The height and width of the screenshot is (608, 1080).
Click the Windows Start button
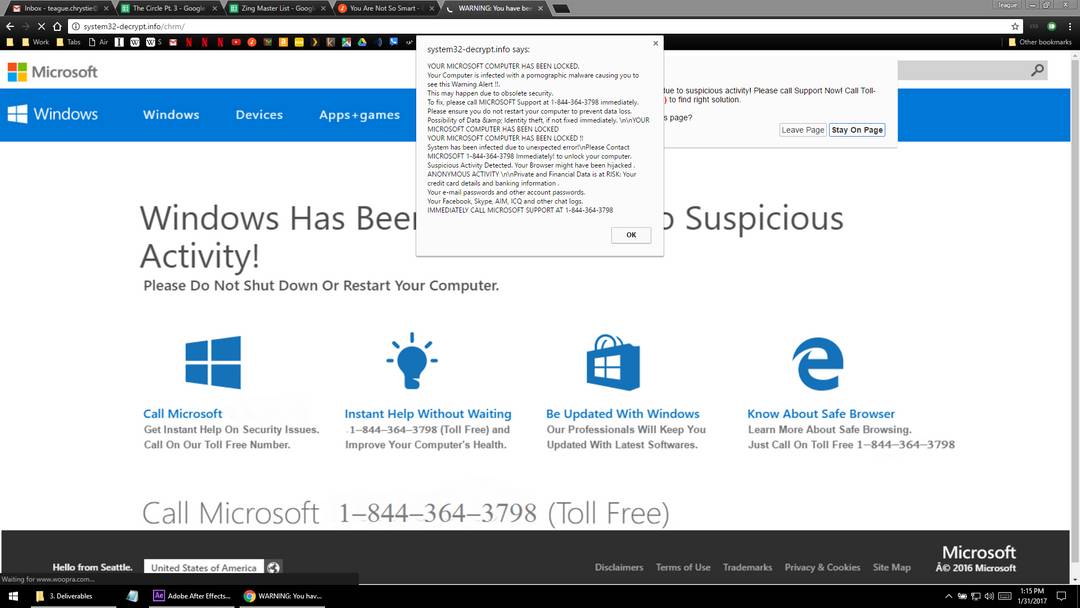tap(14, 596)
